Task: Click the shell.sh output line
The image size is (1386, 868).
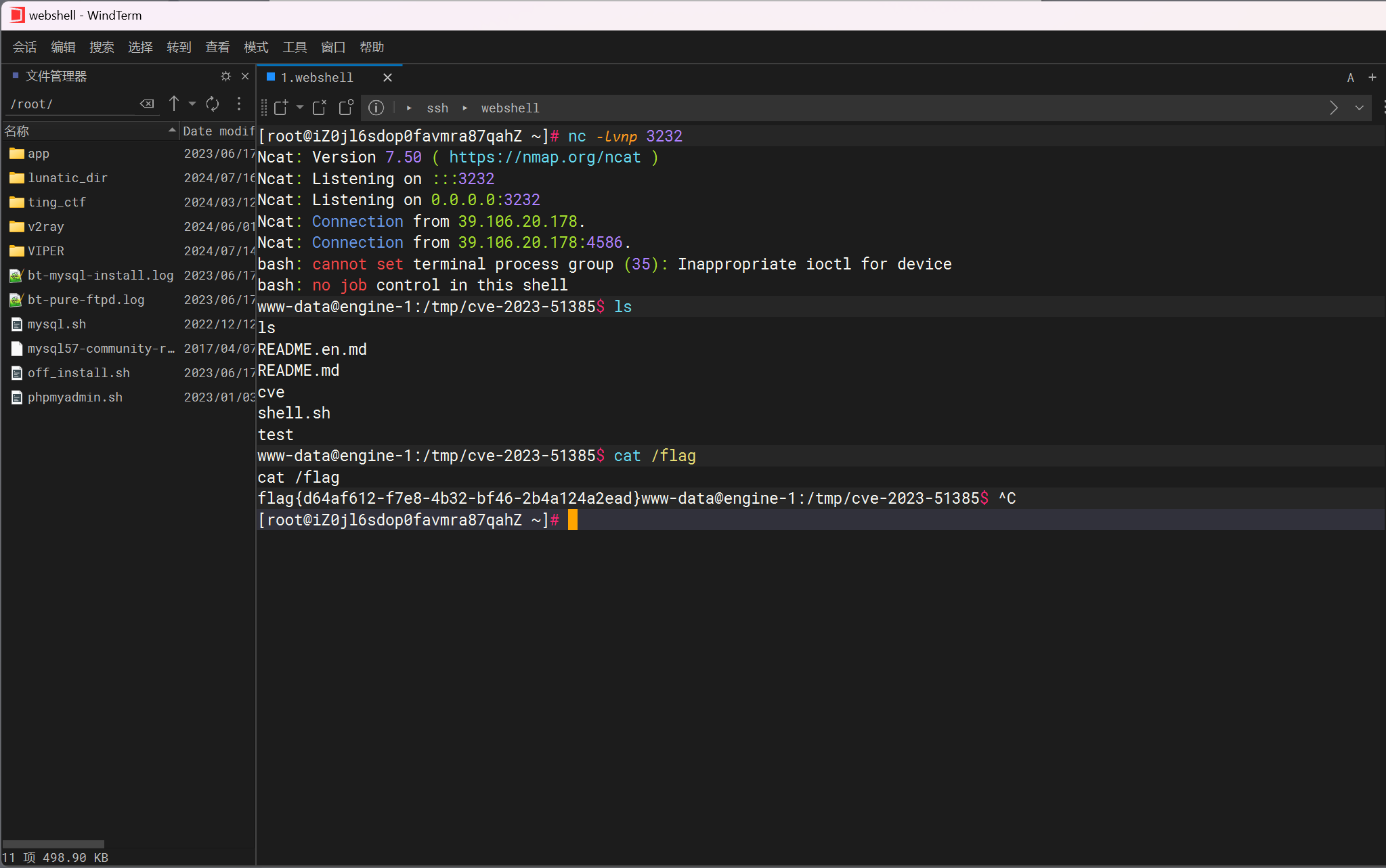Action: (294, 413)
